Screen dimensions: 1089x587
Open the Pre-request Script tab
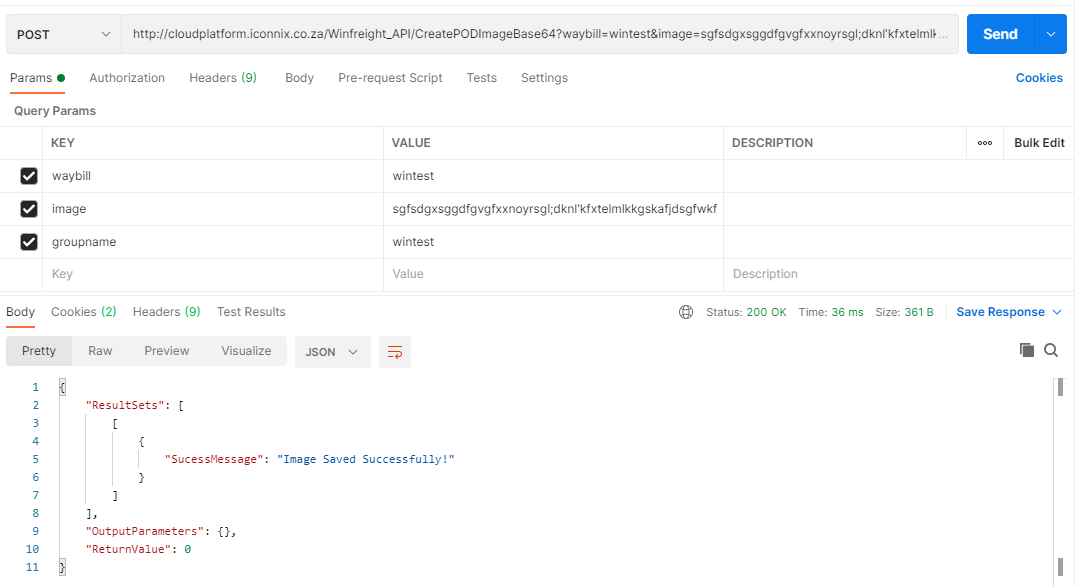390,78
